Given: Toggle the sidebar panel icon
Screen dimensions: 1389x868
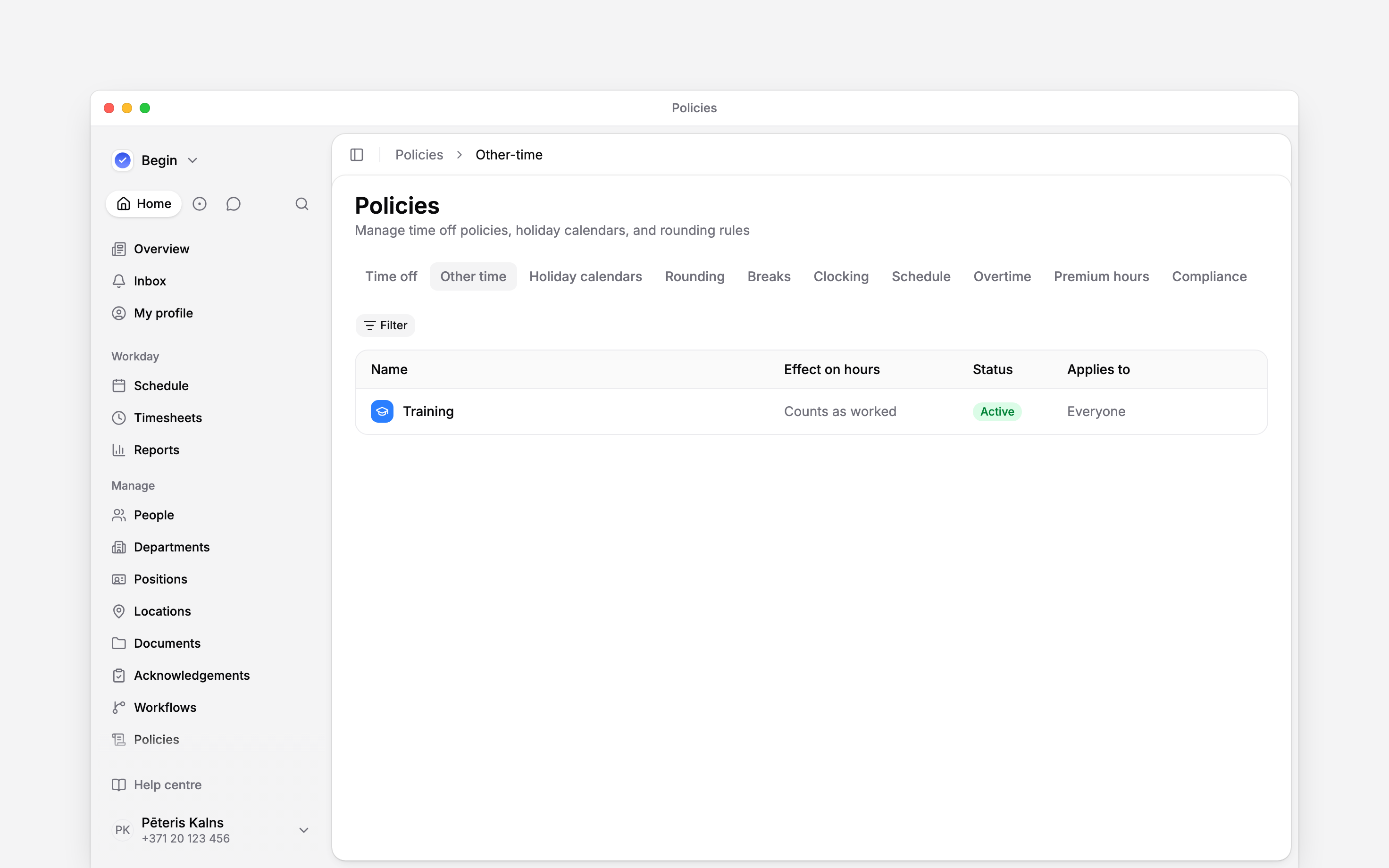Looking at the screenshot, I should pyautogui.click(x=356, y=155).
